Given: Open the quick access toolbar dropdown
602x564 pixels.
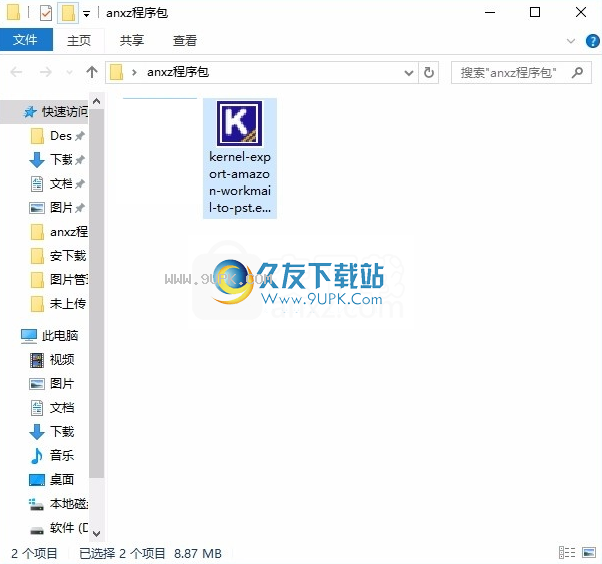Looking at the screenshot, I should coord(87,14).
